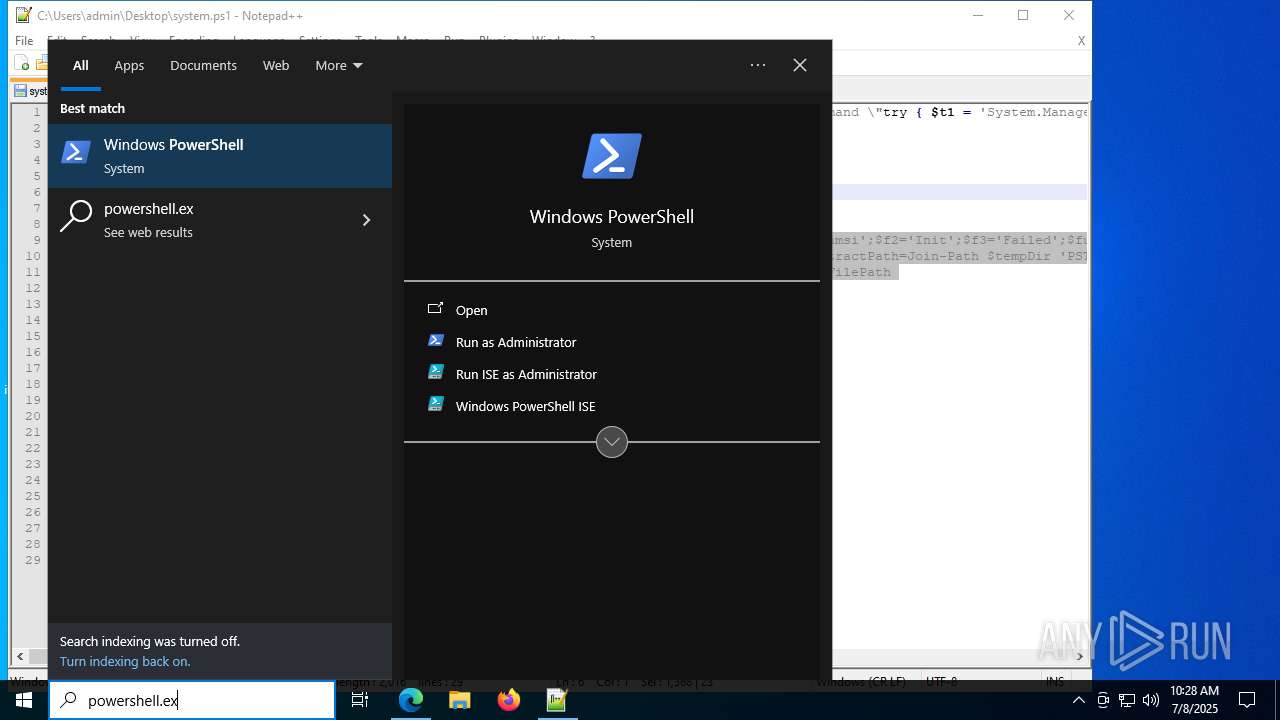This screenshot has height=720, width=1280.
Task: Expand powershell.ex web result arrow
Action: click(366, 220)
